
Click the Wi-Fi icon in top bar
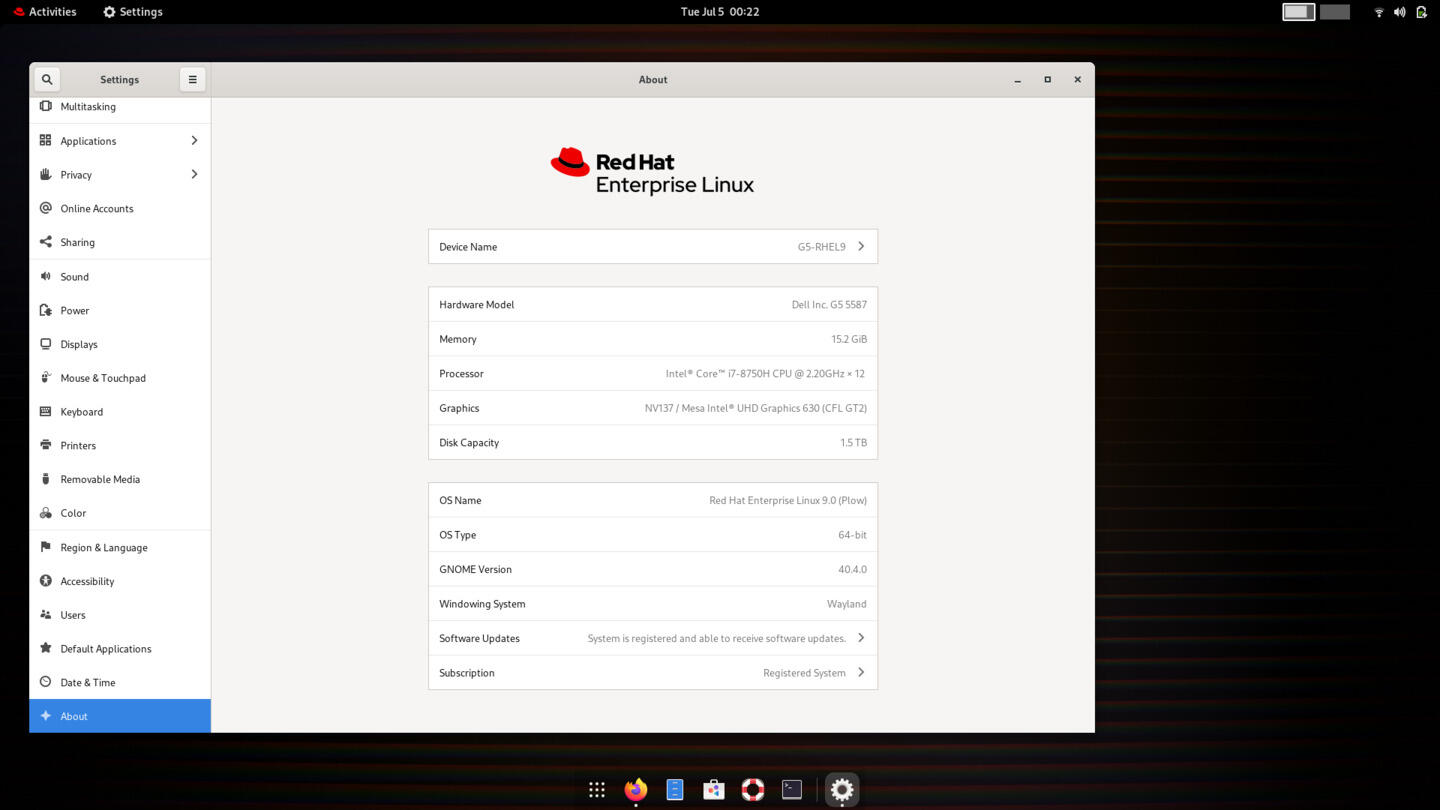click(x=1379, y=12)
